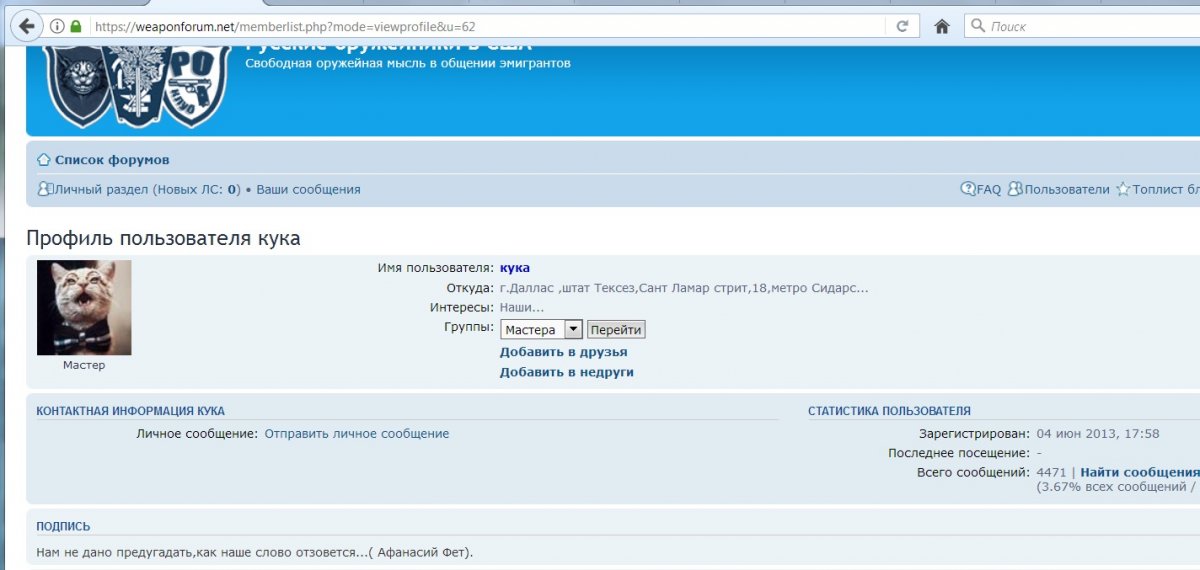Click registration date 04 июн 2013, 17:58
This screenshot has height=570, width=1200.
pyautogui.click(x=1098, y=434)
